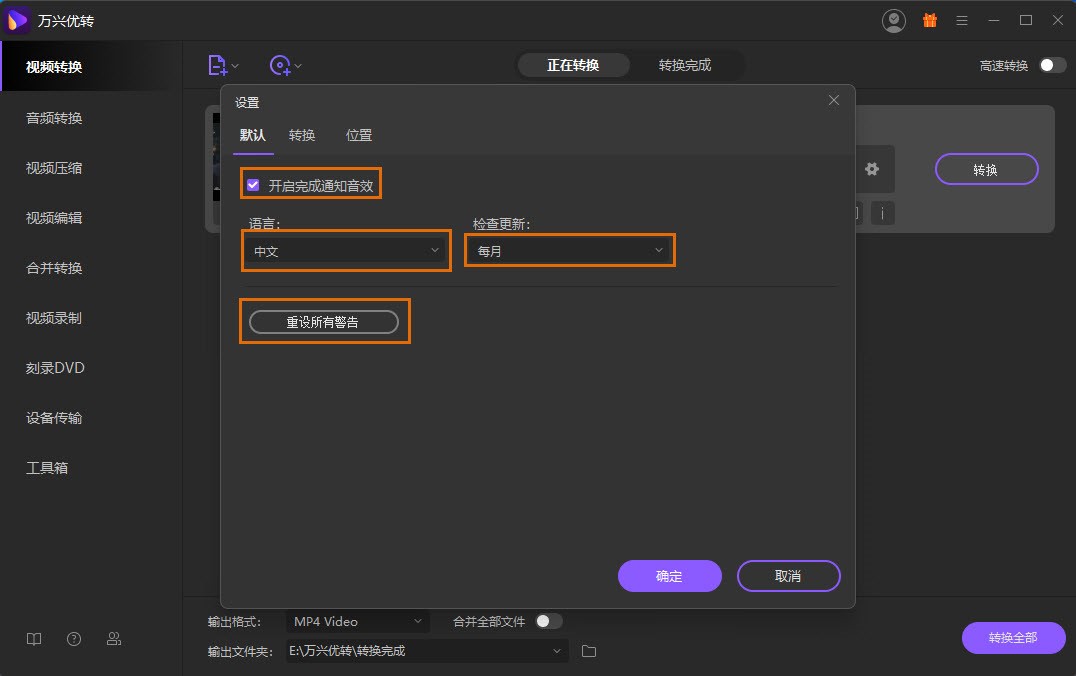Click the 重设所有警告 button
This screenshot has width=1076, height=676.
[324, 321]
